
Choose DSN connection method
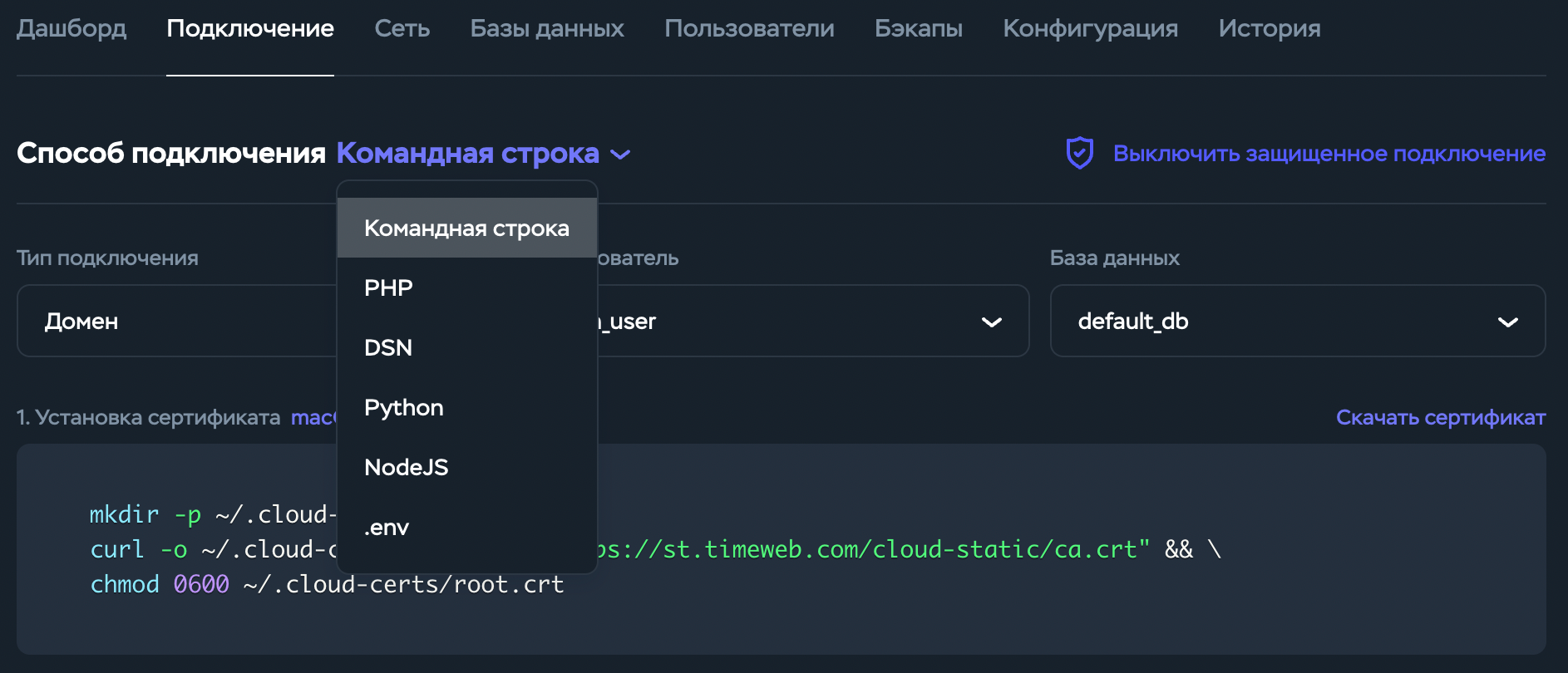[x=388, y=348]
